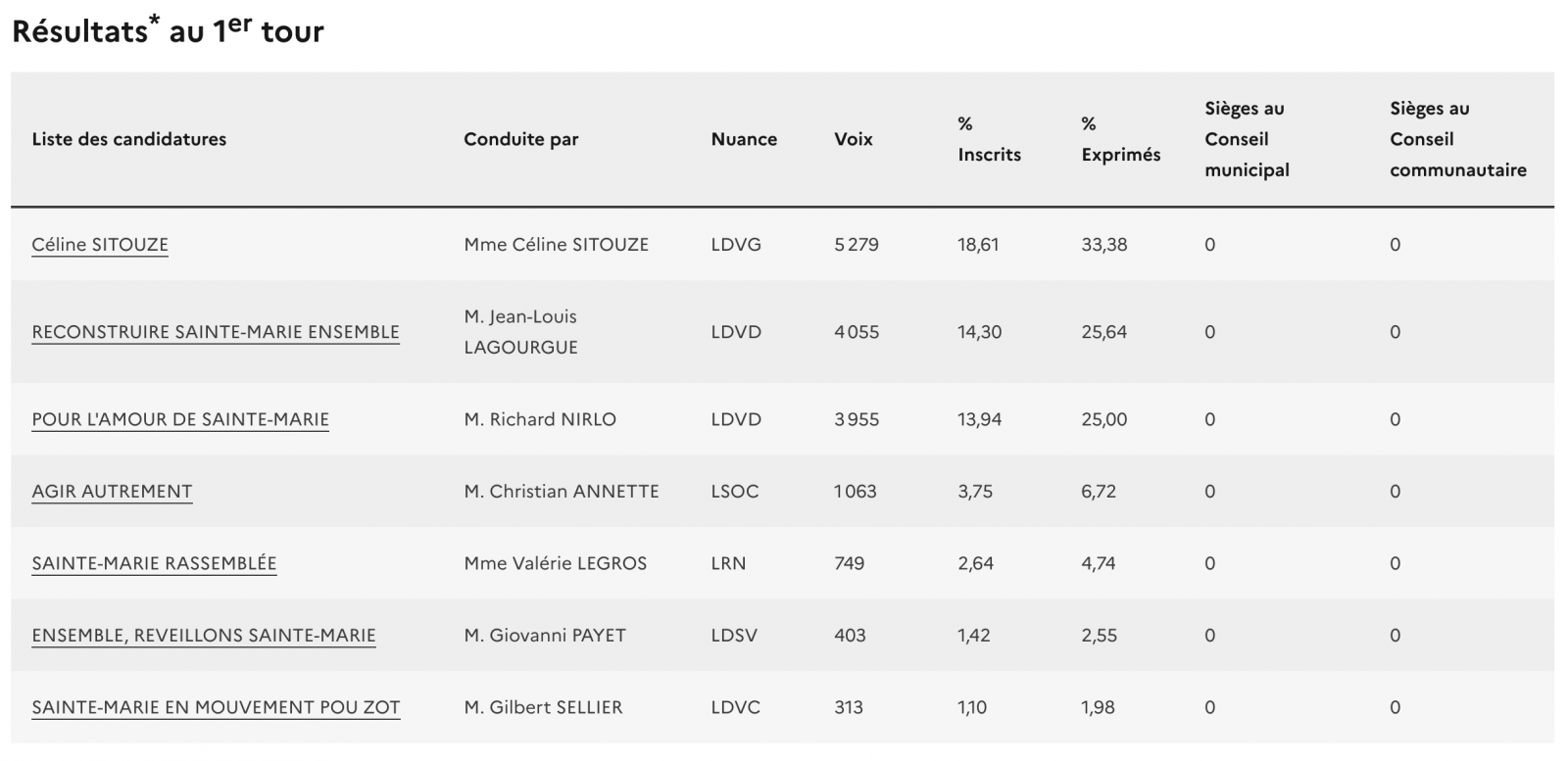This screenshot has height=761, width=1568.
Task: Visit SAINTE-MARIE EN MOUVEMENT POU ZOT link
Action: click(x=216, y=707)
